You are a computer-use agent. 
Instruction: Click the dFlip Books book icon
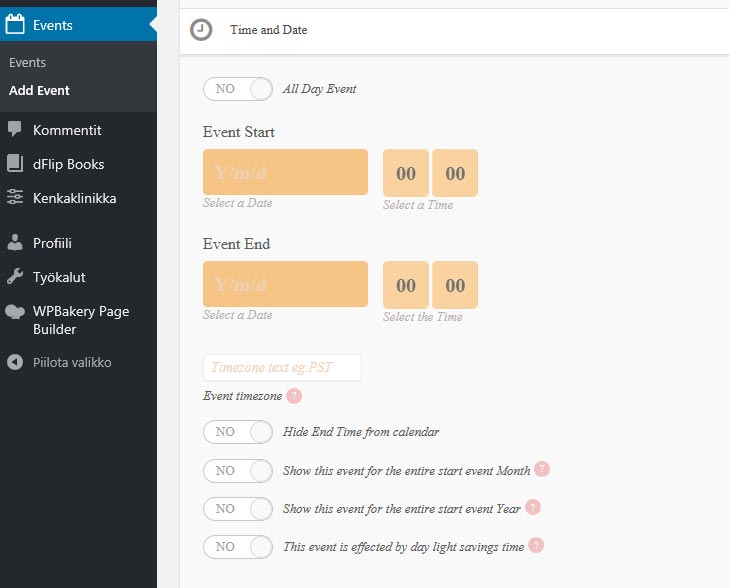15,164
